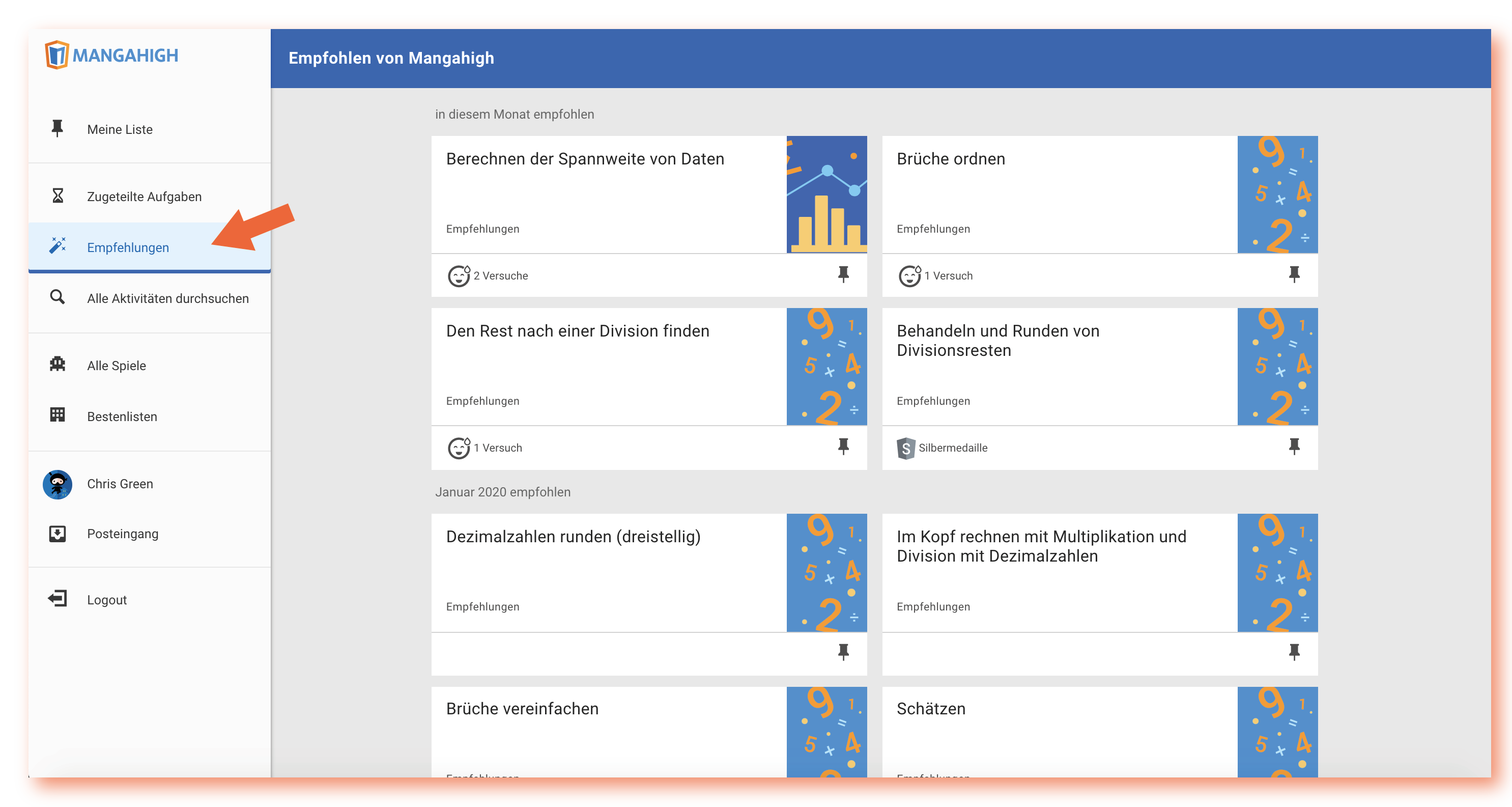Click the Bestenlisten grid icon

[x=57, y=415]
